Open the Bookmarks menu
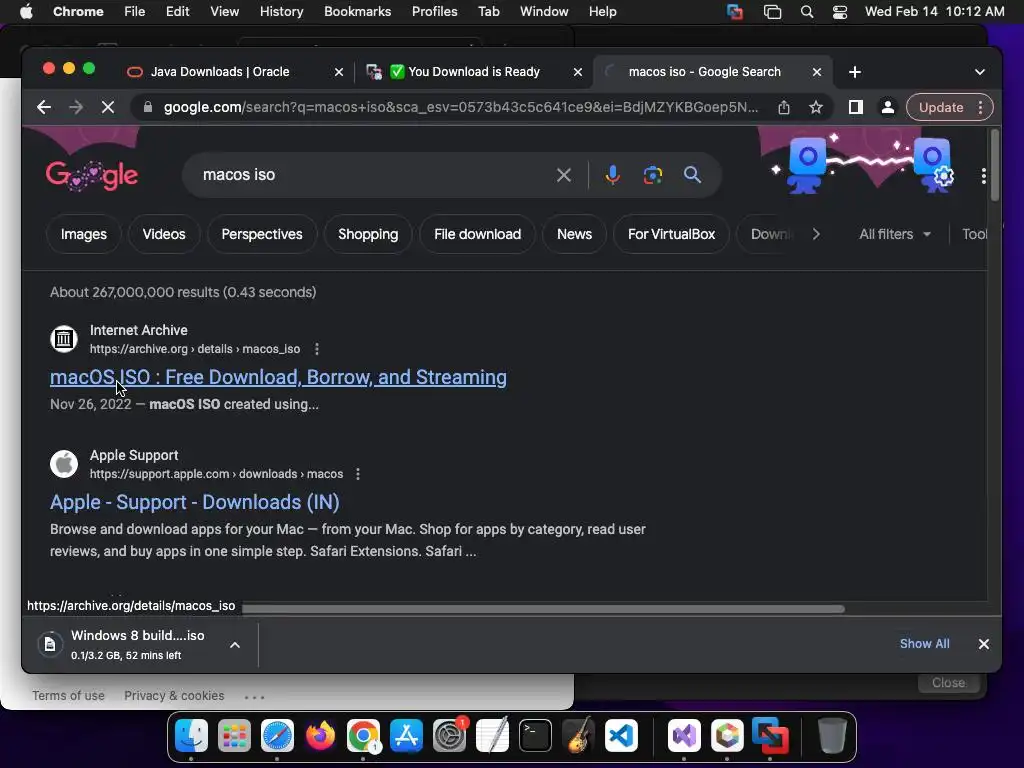This screenshot has width=1024, height=768. 357,12
